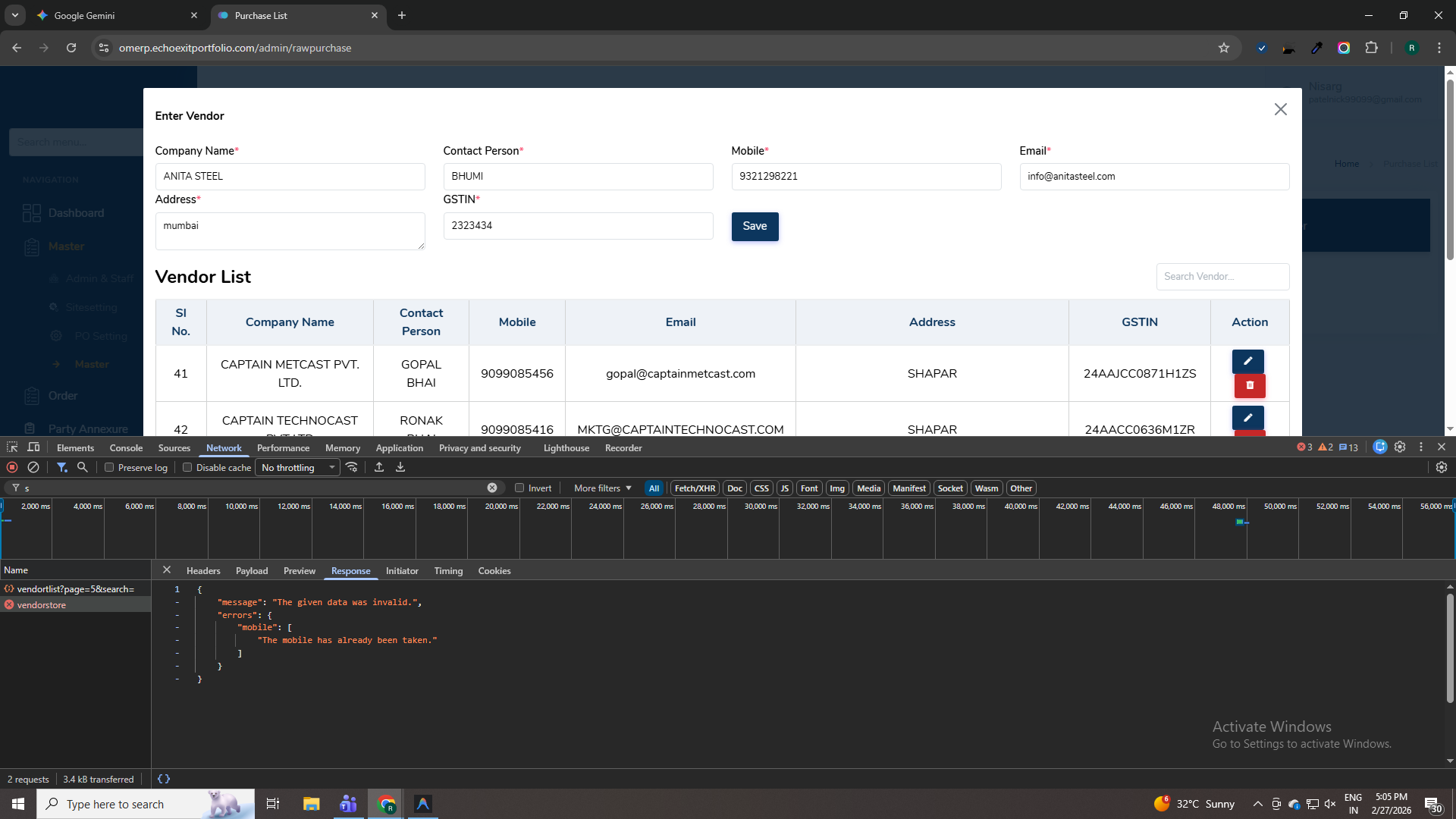Tick the Invert filter checkbox

click(519, 488)
